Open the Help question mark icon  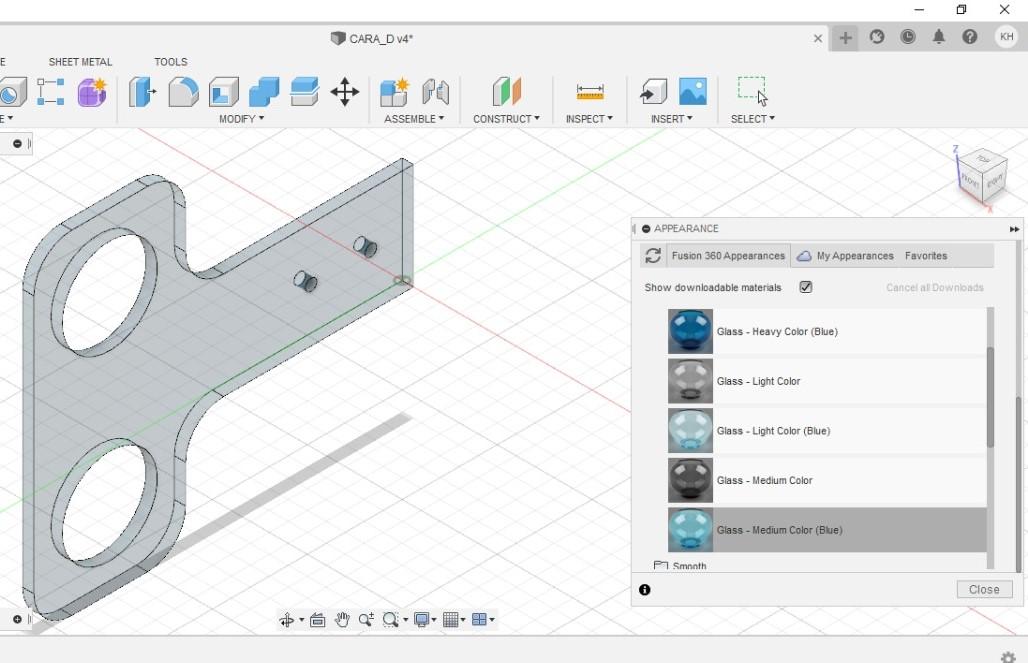[970, 37]
